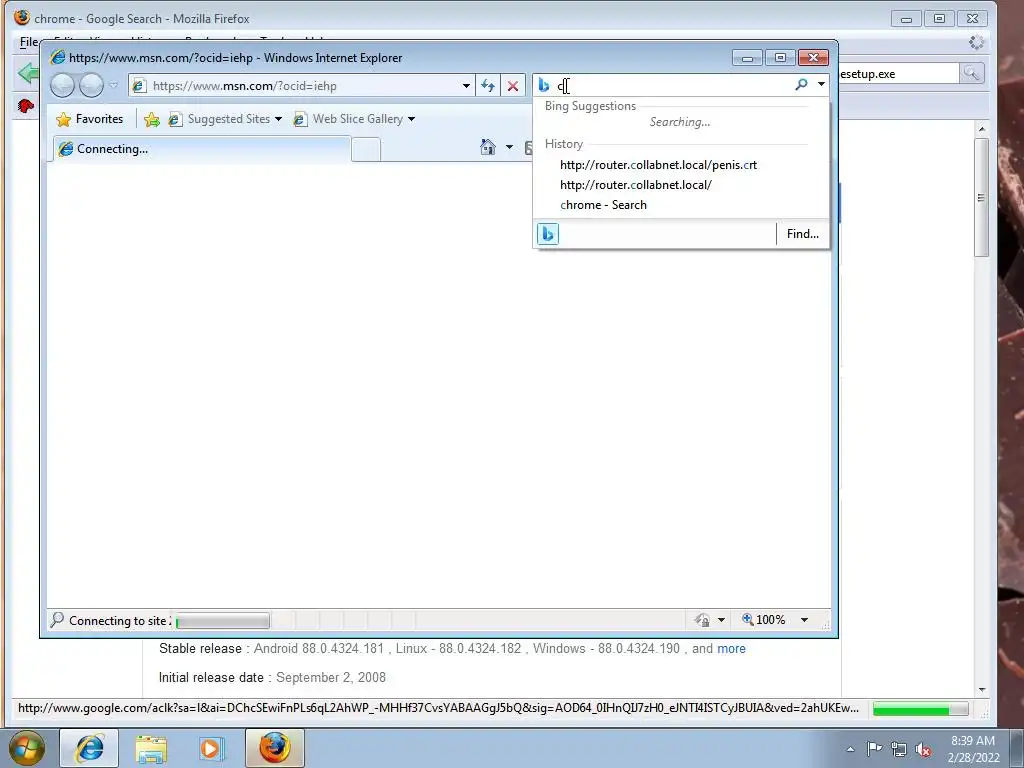Click the Find... button
This screenshot has width=1024, height=768.
tap(803, 234)
